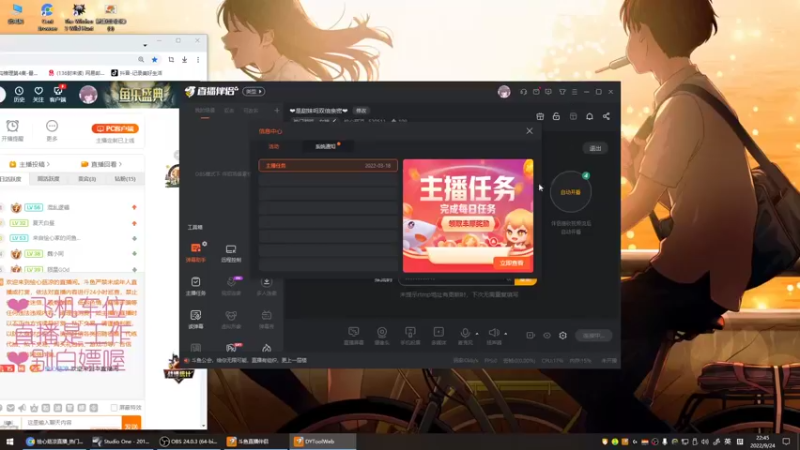The image size is (800, 450).
Task: Switch to the first scene tab
Action: 205,111
